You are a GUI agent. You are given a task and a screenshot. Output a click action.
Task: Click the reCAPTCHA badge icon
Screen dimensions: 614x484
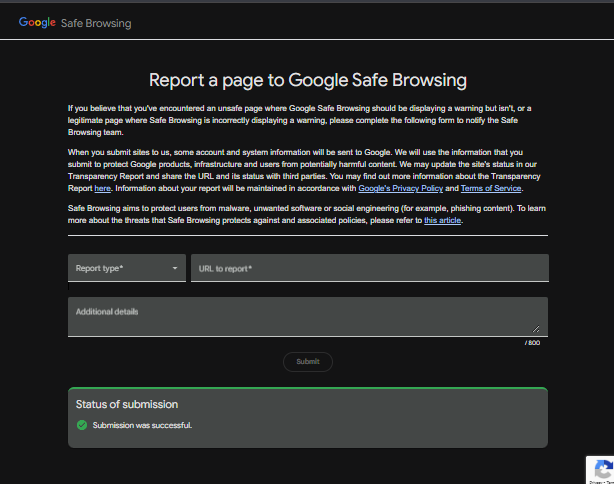click(x=603, y=470)
